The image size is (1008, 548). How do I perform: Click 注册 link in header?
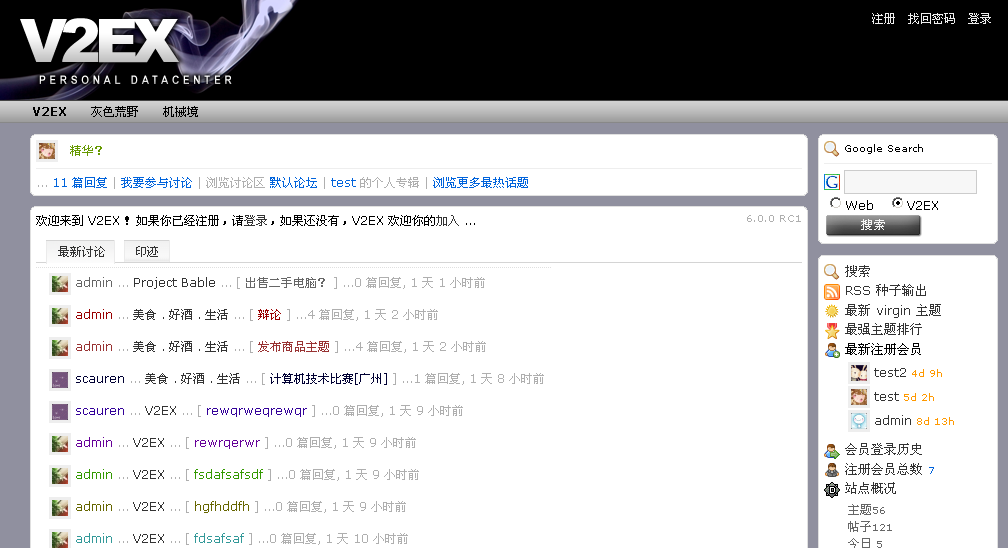pyautogui.click(x=883, y=19)
